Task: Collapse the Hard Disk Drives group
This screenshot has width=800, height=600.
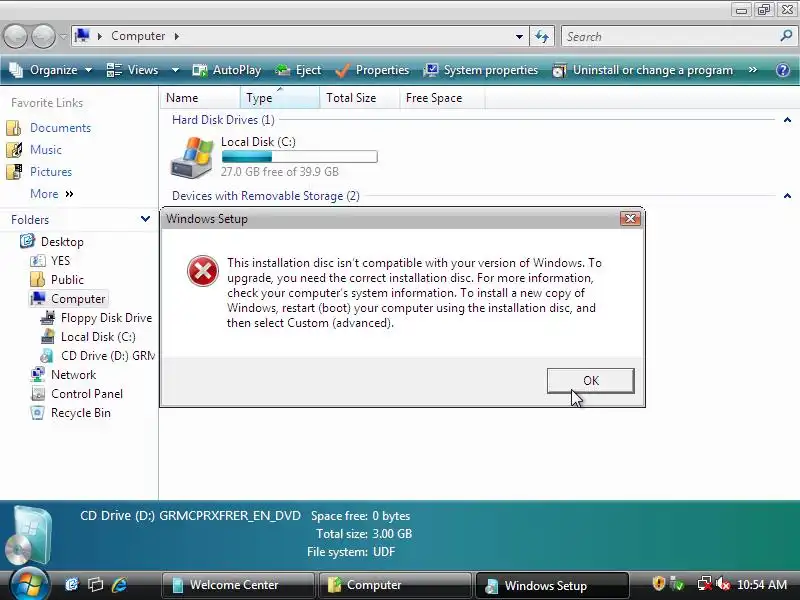Action: tap(787, 120)
